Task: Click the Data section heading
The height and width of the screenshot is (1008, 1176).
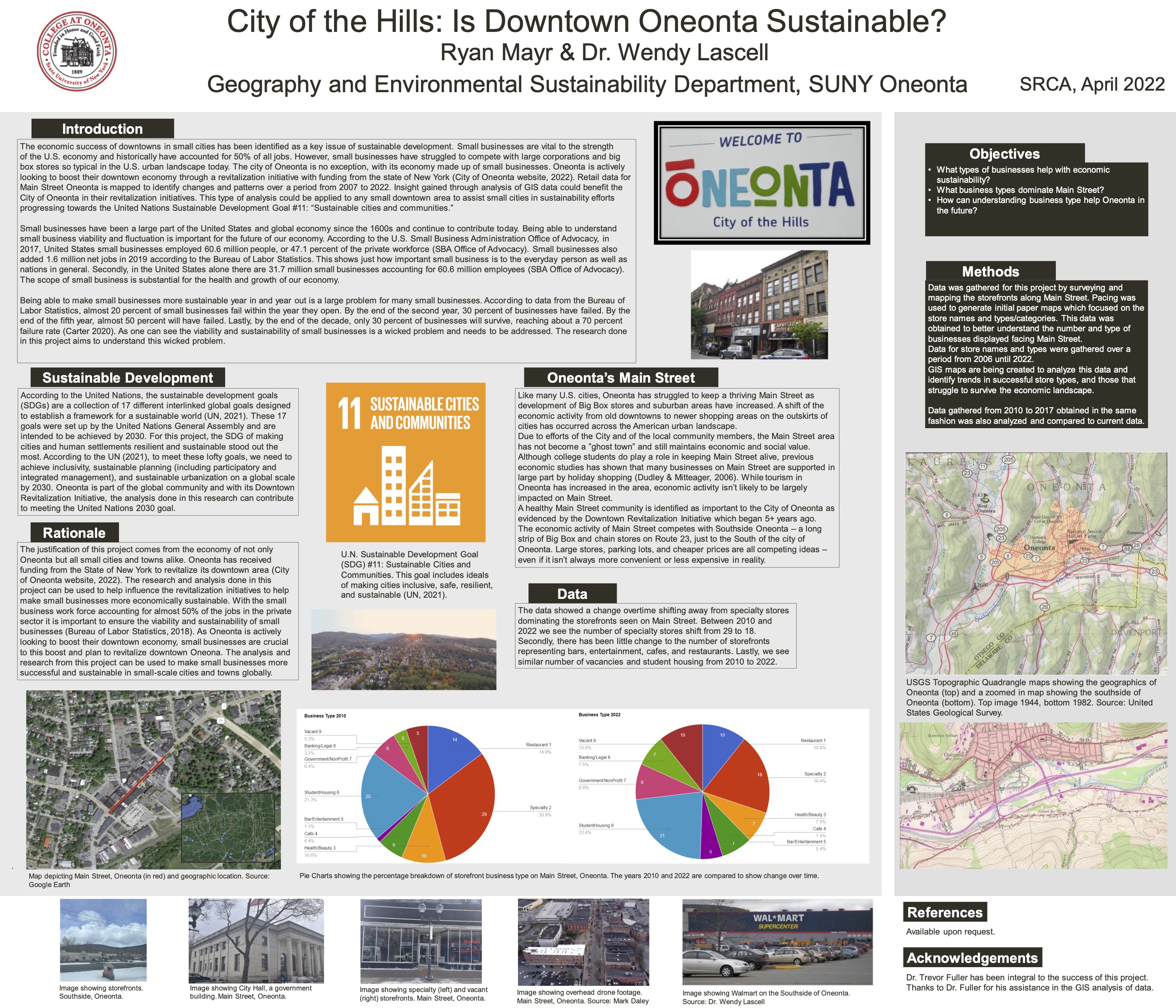Action: (572, 594)
